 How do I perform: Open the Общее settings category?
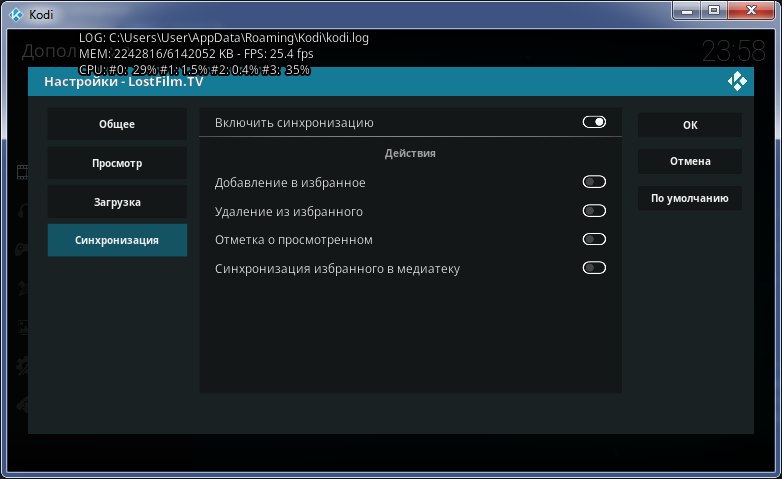[117, 124]
